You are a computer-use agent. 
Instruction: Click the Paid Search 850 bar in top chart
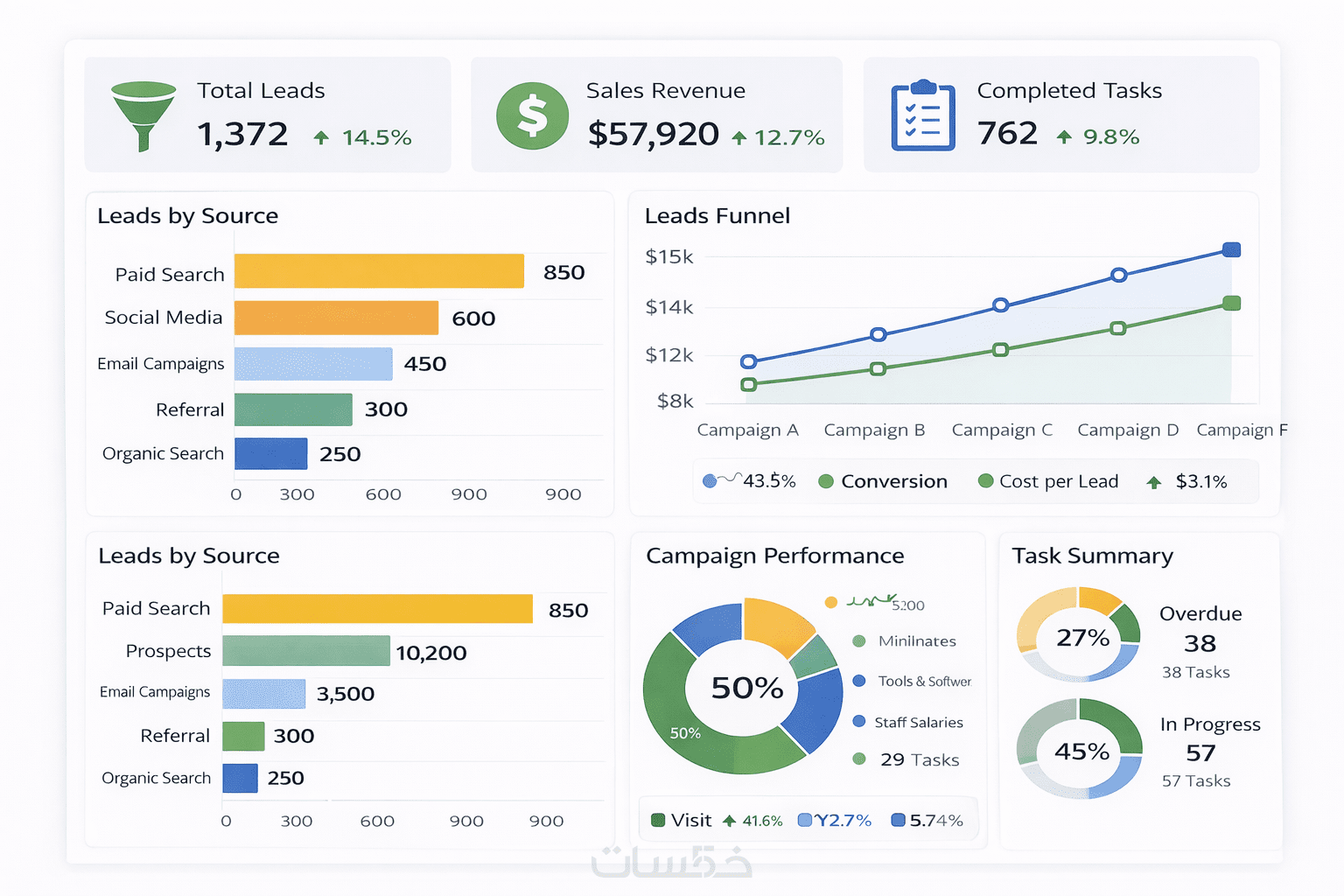pyautogui.click(x=379, y=271)
